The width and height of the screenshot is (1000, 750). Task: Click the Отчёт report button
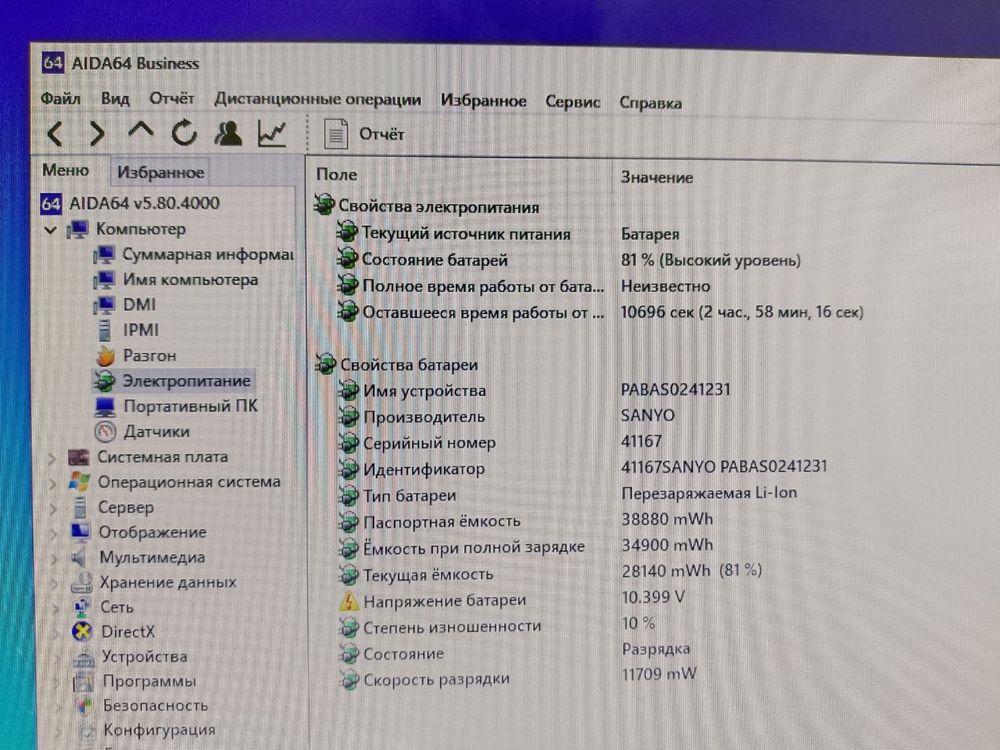pyautogui.click(x=364, y=134)
